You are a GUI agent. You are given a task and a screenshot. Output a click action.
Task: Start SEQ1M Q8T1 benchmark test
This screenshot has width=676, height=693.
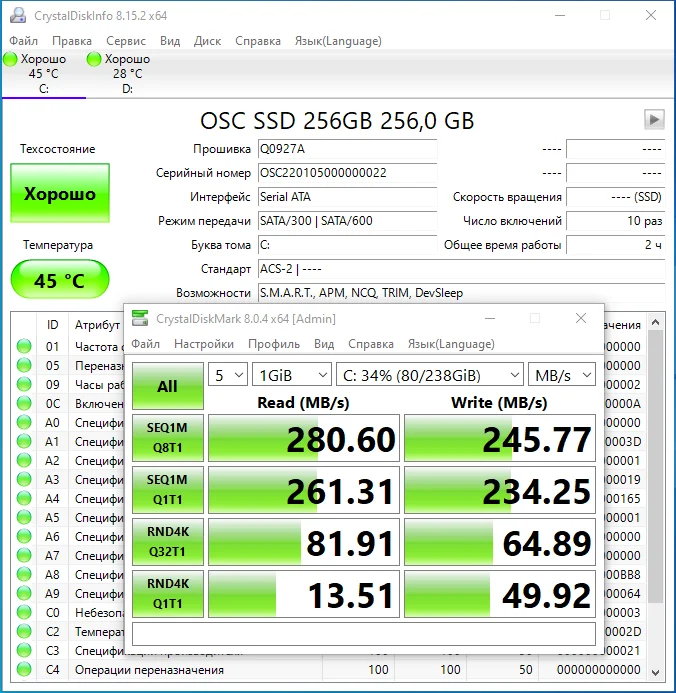(x=168, y=438)
